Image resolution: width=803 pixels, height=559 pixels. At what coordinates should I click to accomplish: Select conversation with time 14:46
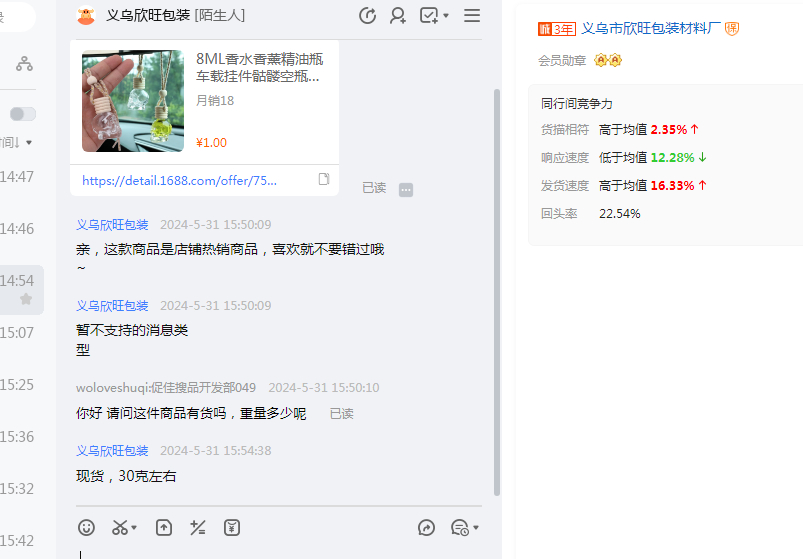point(17,229)
